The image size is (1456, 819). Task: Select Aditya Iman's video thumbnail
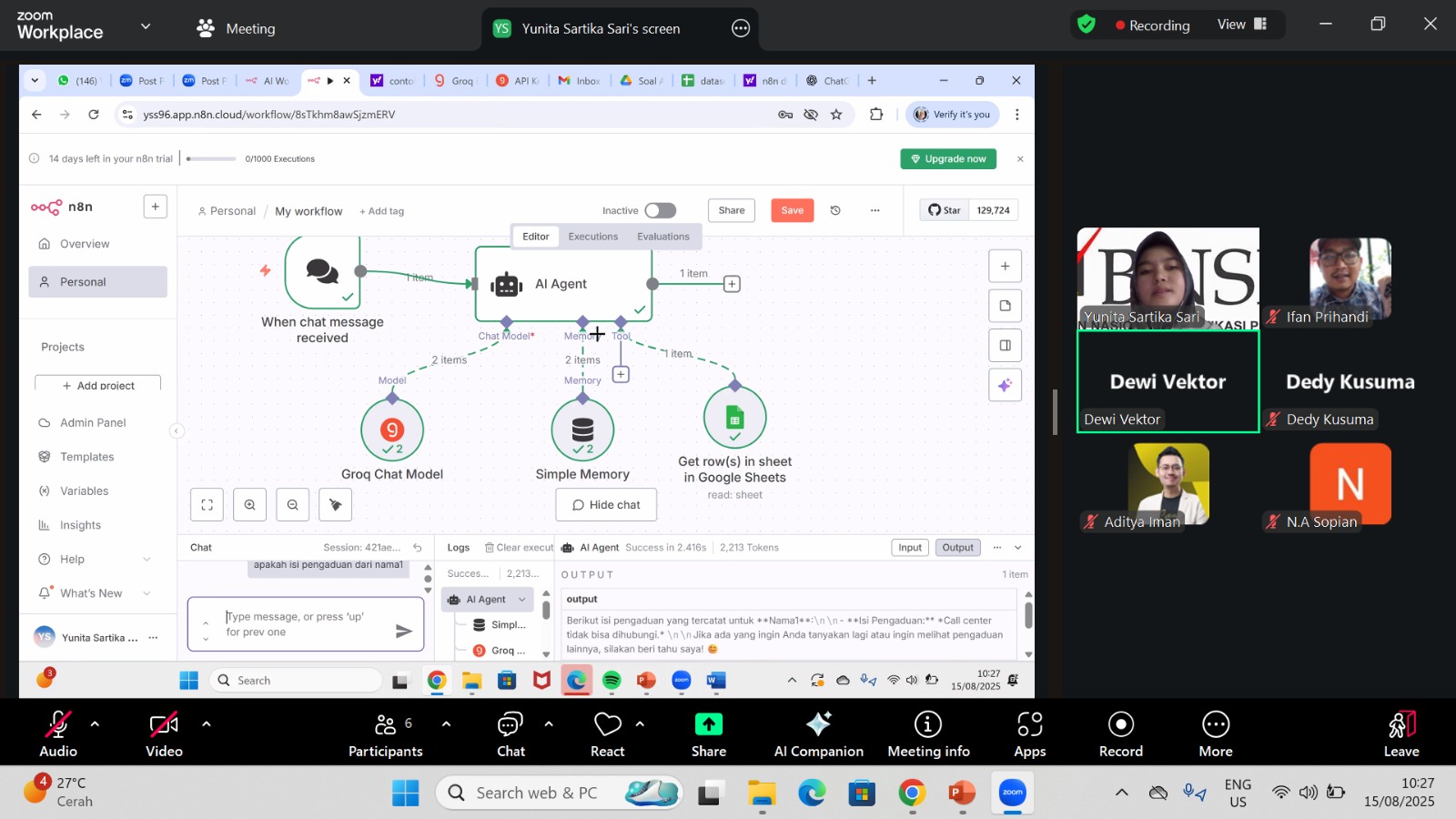pyautogui.click(x=1168, y=484)
